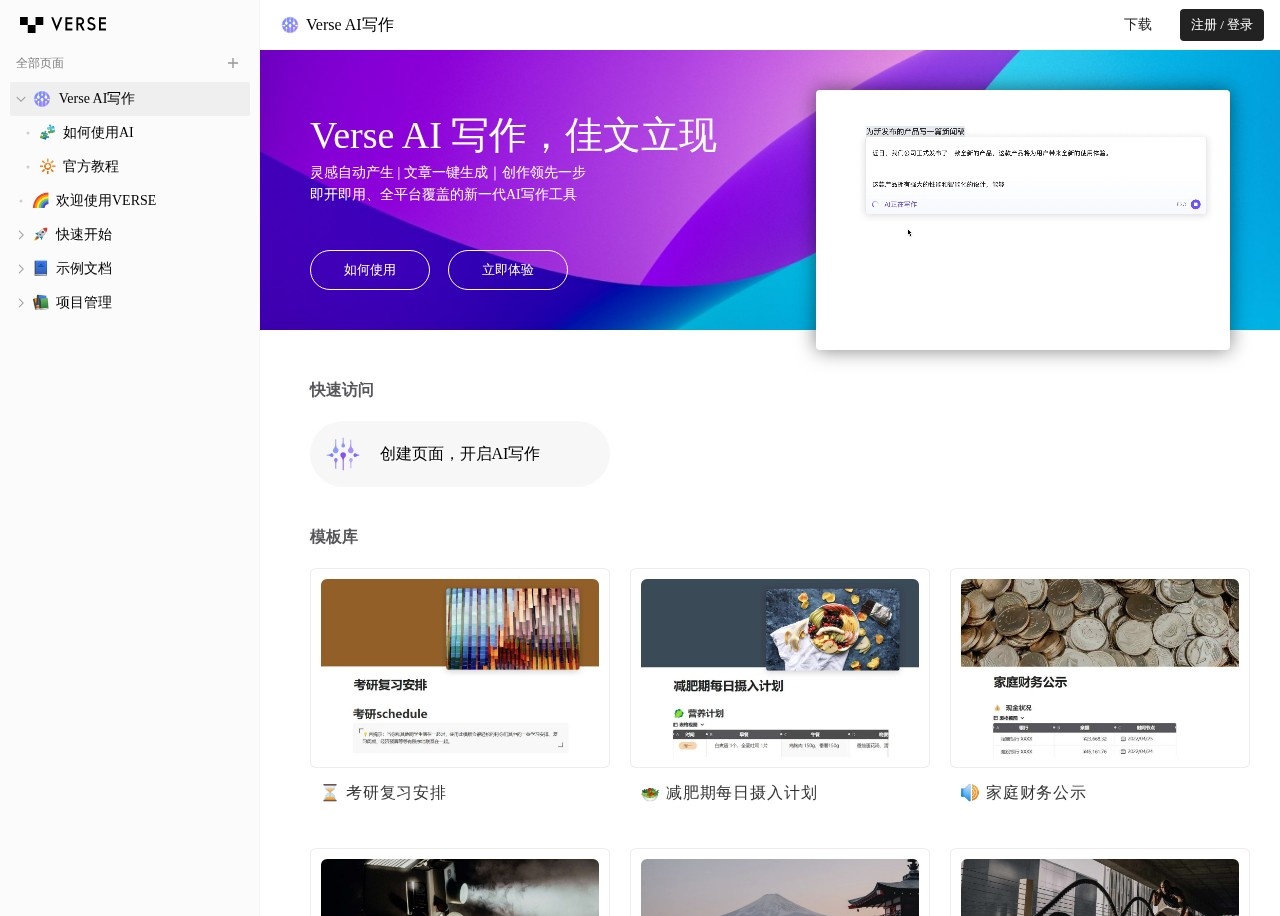Expand the 快速开始 sidebar section
The height and width of the screenshot is (916, 1280).
tap(21, 234)
